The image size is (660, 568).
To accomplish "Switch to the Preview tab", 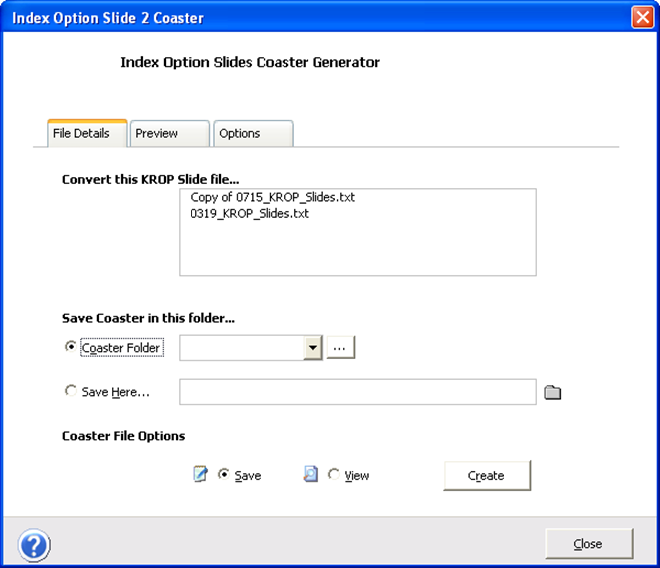I will tap(170, 133).
